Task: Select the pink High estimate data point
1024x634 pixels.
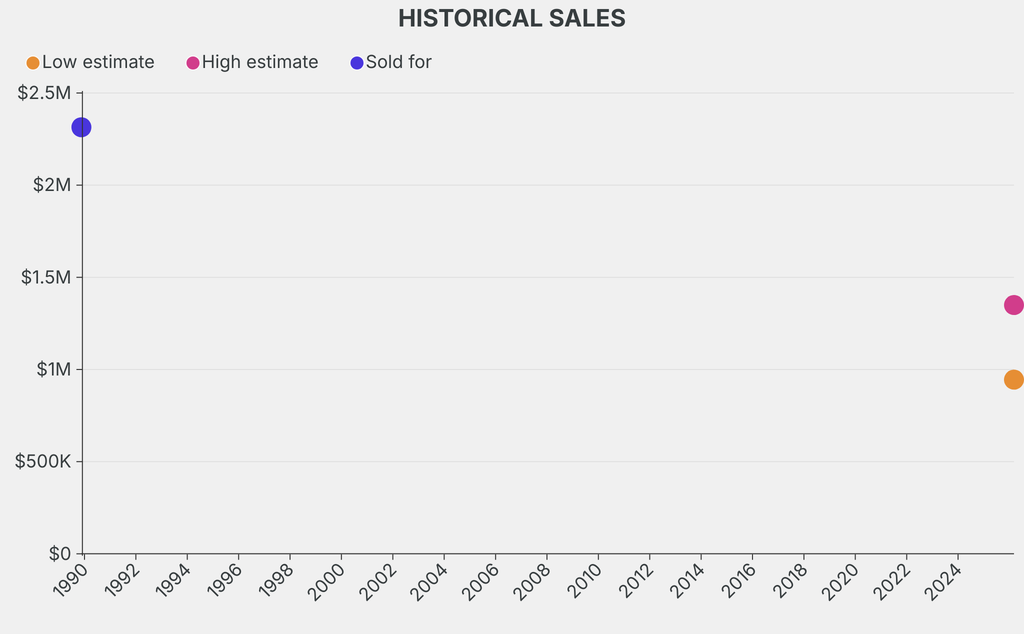Action: 1013,305
